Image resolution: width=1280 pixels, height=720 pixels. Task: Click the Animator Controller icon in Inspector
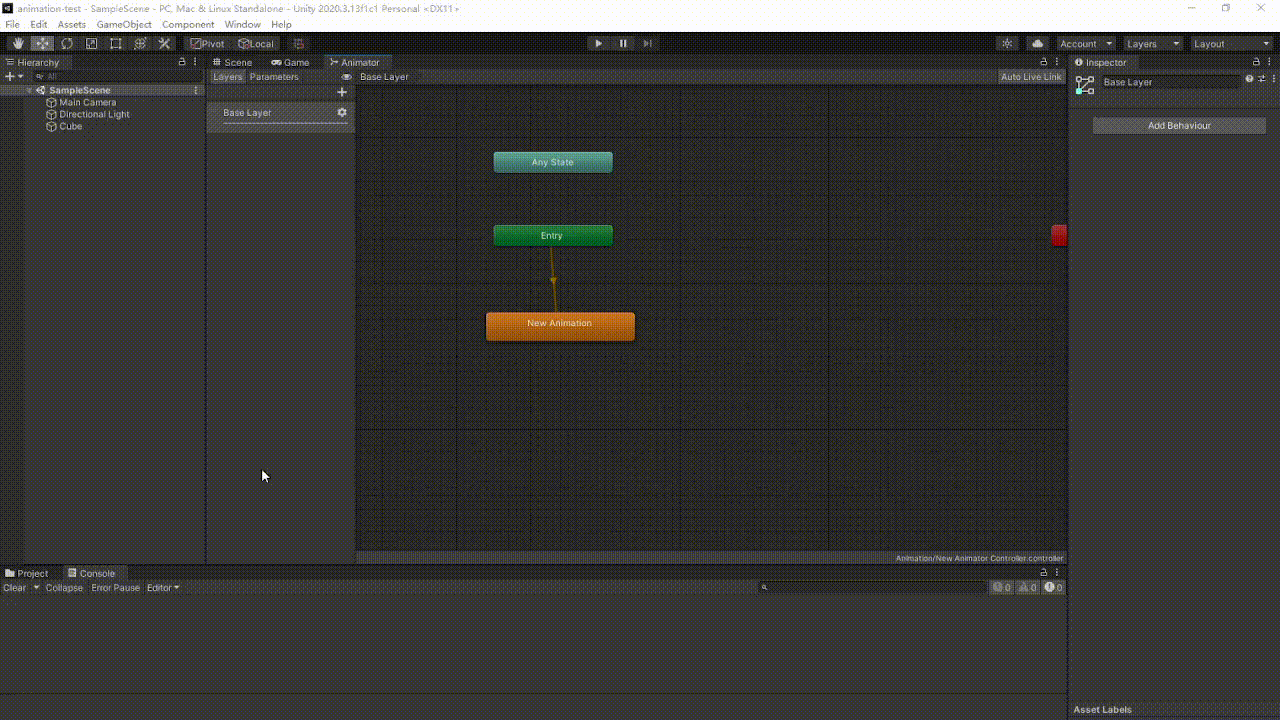1085,85
